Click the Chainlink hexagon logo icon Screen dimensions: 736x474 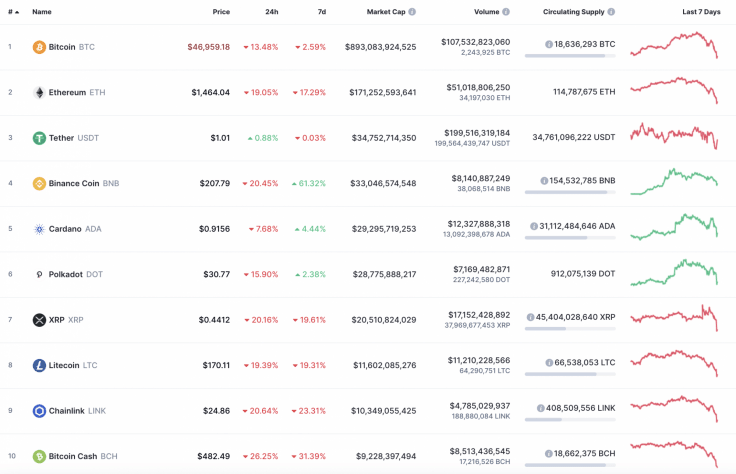[39, 411]
